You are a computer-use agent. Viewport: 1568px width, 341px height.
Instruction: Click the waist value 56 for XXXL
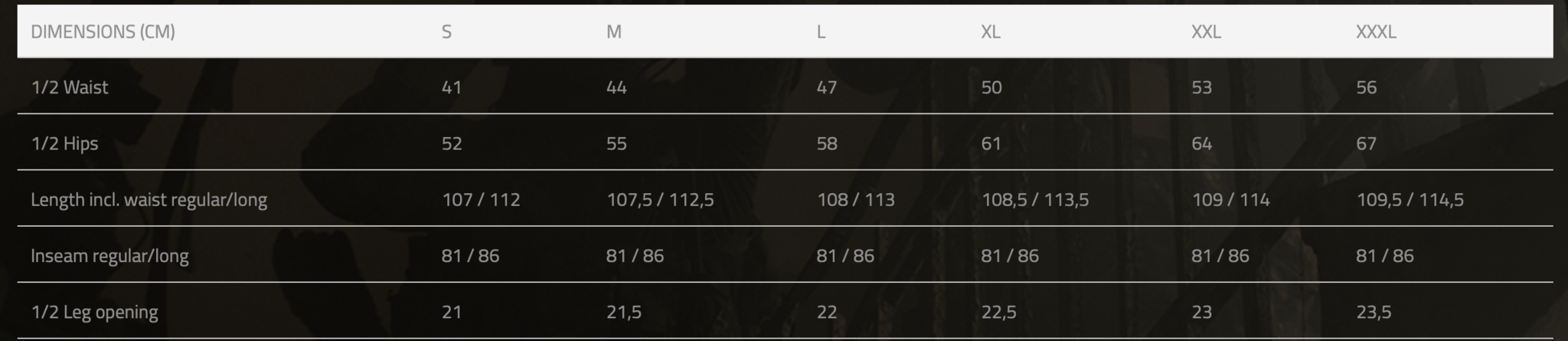(1366, 87)
